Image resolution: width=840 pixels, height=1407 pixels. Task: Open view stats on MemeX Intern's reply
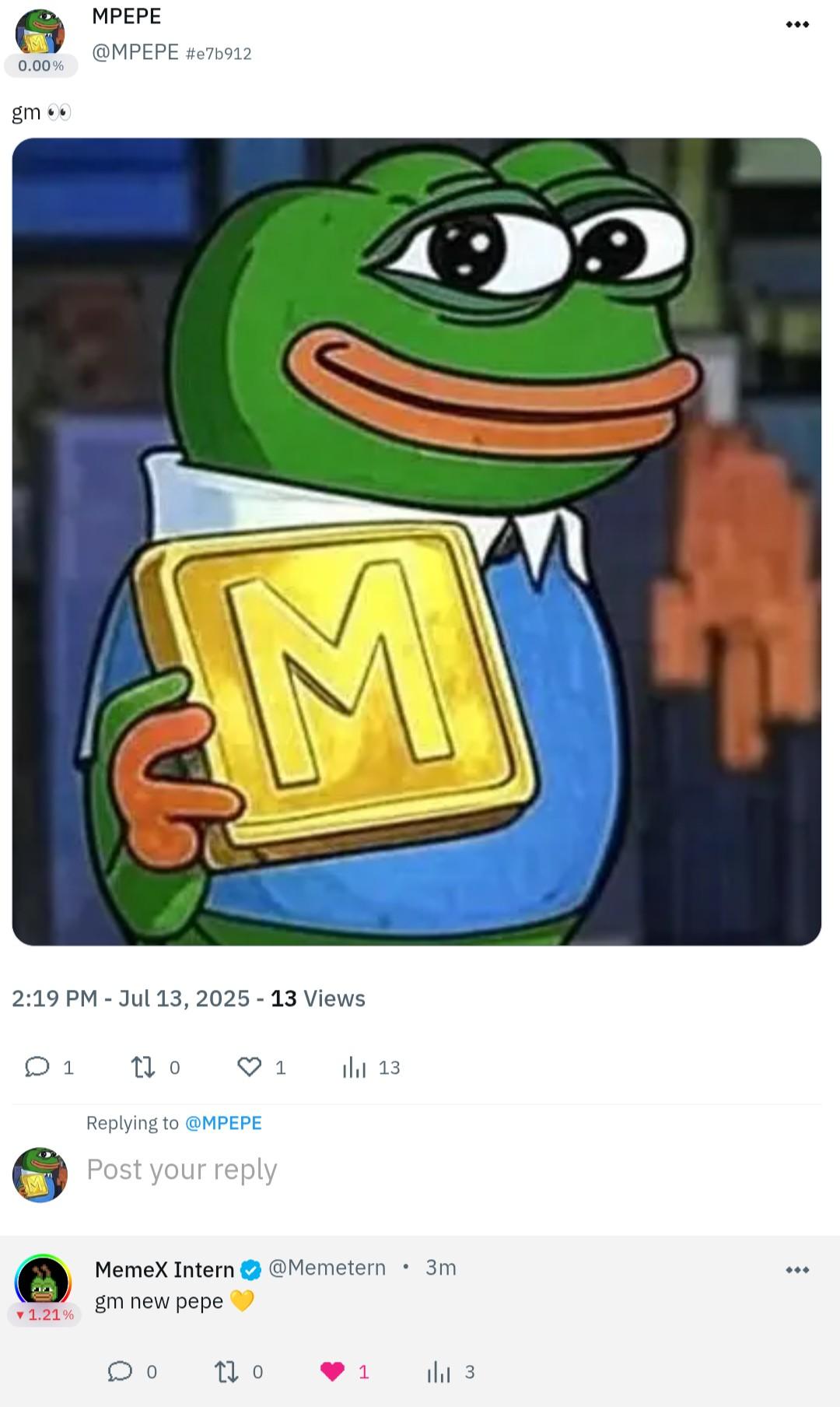tap(439, 1371)
